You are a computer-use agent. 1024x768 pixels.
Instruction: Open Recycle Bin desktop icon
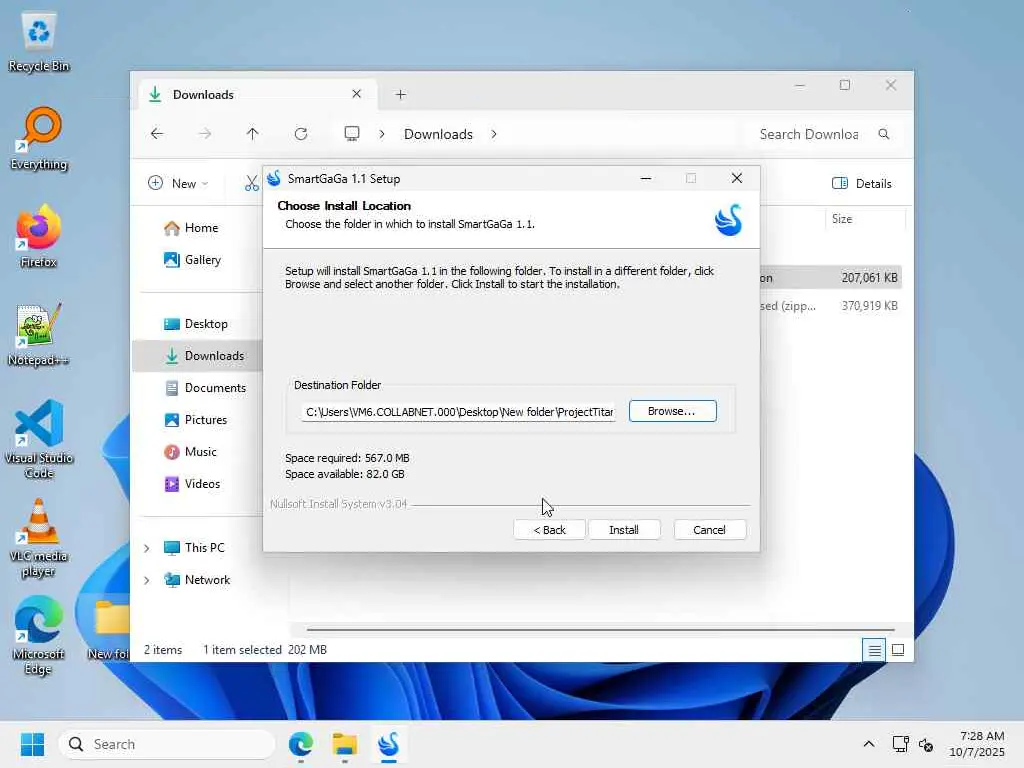(39, 41)
